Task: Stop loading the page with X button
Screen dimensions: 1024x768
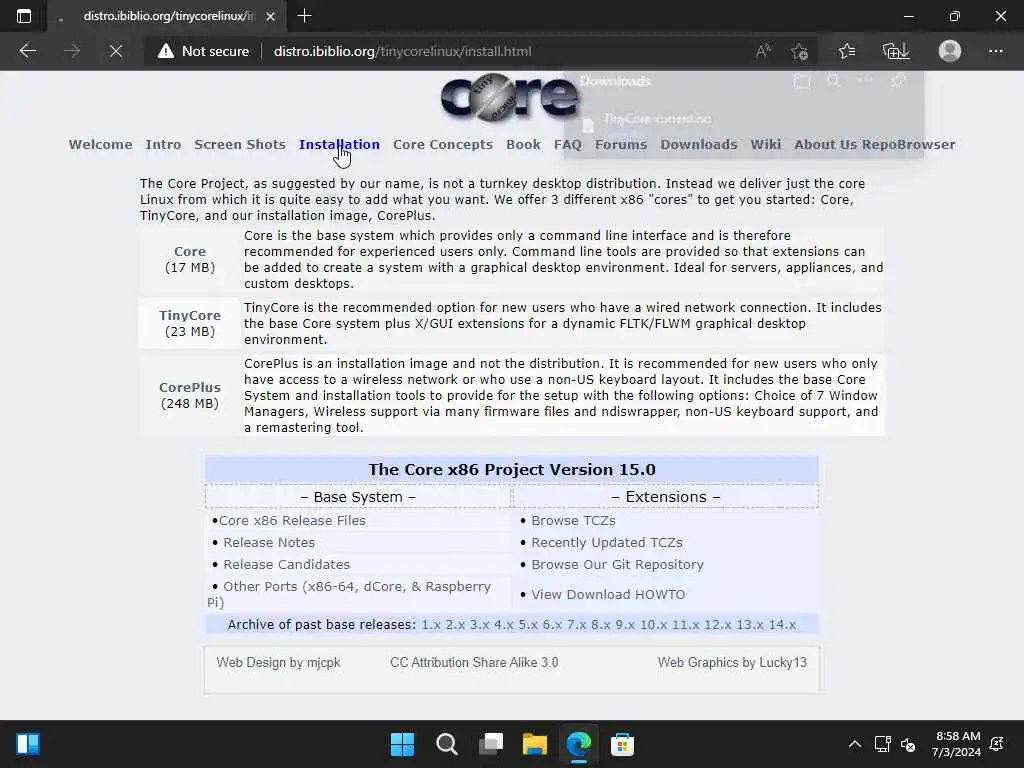Action: point(116,51)
